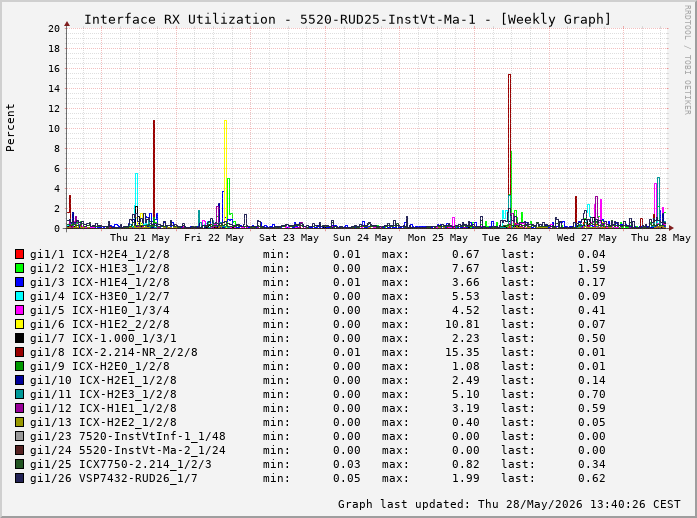The image size is (697, 518).
Task: Click the Percent y-axis label
Action: pyautogui.click(x=10, y=128)
